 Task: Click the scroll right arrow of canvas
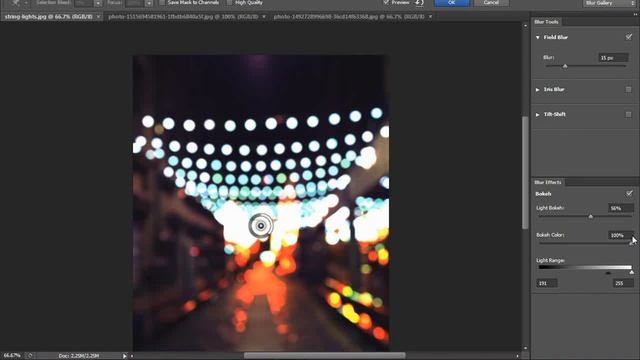coord(518,356)
